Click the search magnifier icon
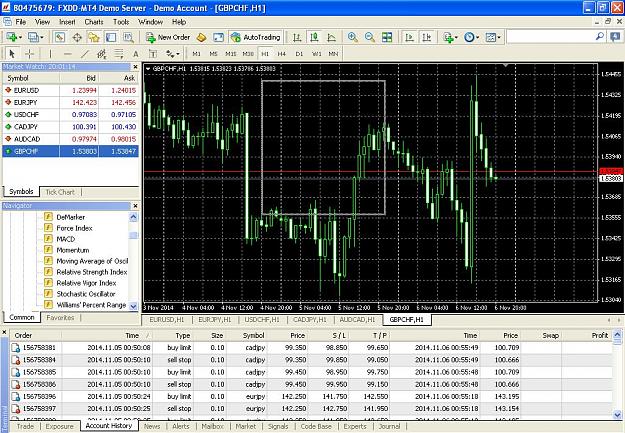Image resolution: width=625 pixels, height=433 pixels. point(599,37)
